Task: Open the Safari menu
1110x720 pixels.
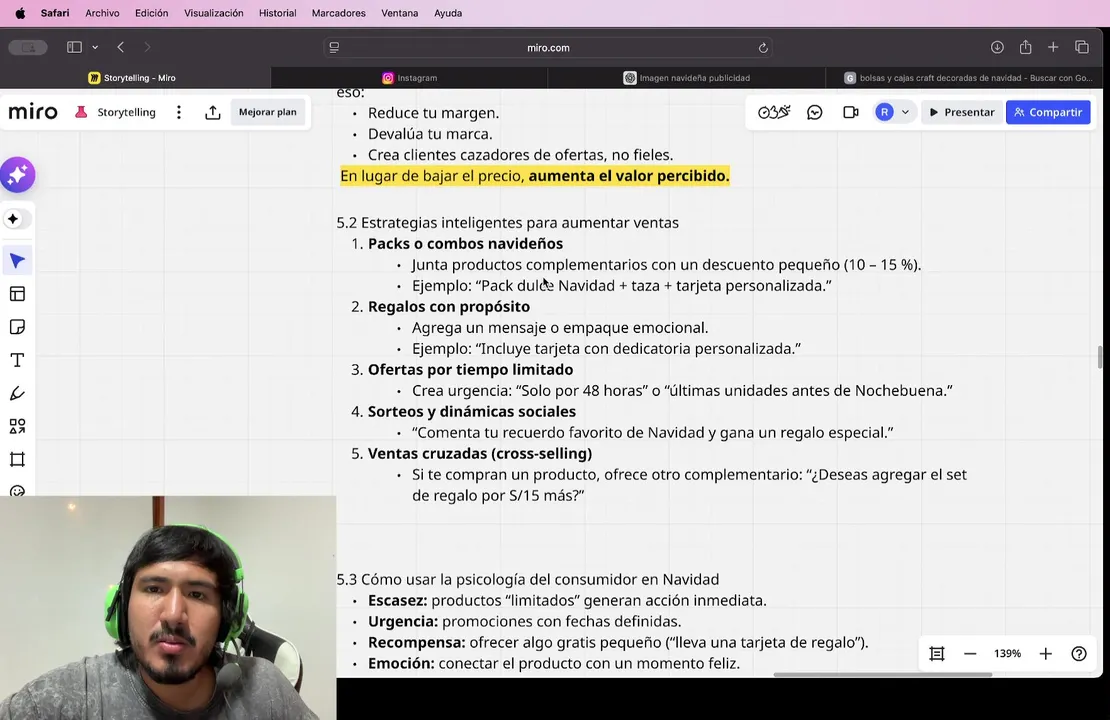Action: pyautogui.click(x=55, y=13)
